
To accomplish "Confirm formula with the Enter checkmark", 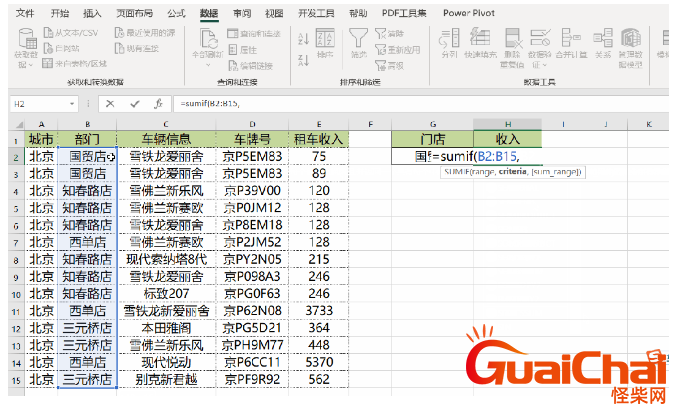I will pos(132,103).
